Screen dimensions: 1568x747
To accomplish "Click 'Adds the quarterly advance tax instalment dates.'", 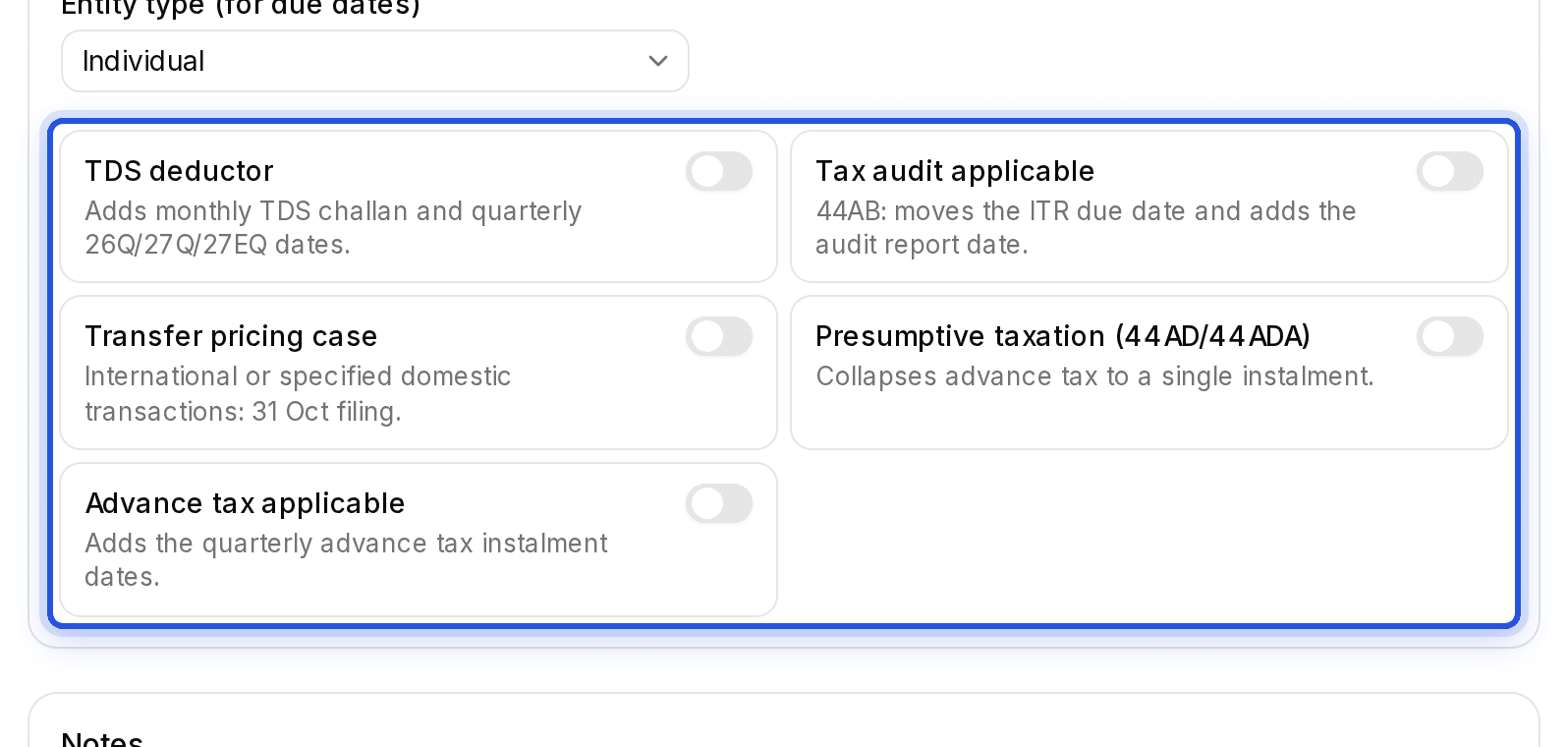I will click(346, 559).
